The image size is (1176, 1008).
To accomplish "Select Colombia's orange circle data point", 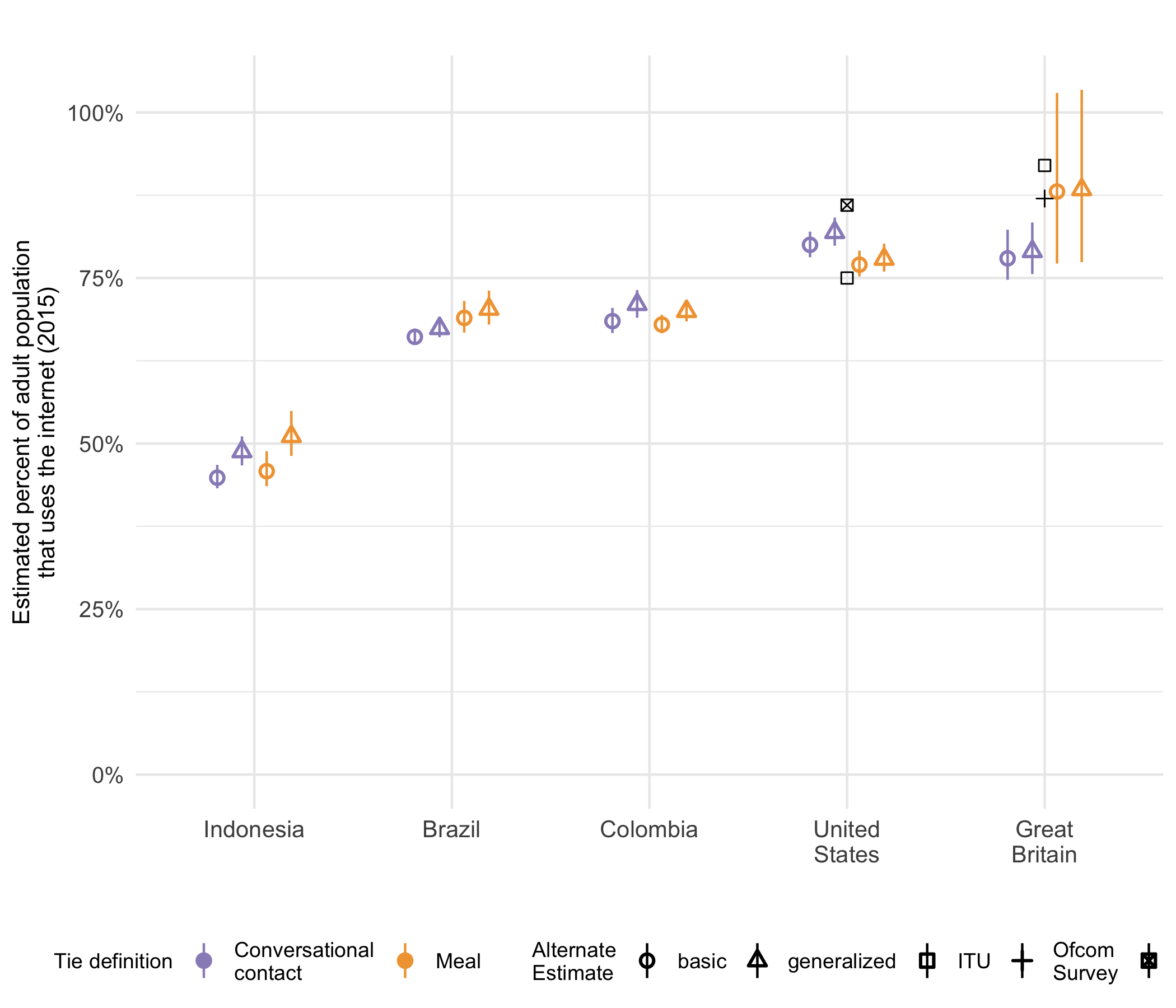I will 662,325.
